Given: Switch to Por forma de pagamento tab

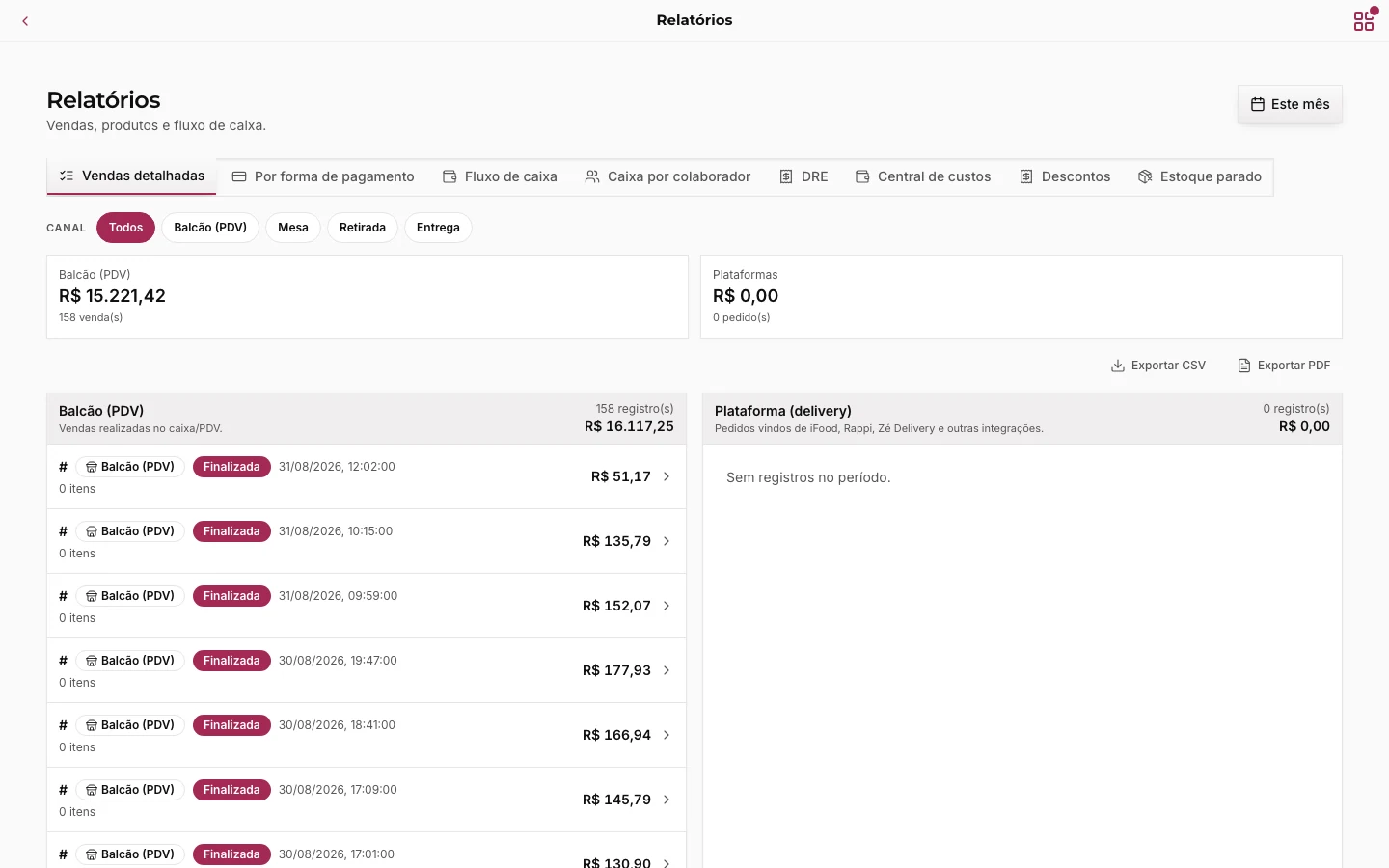Looking at the screenshot, I should 323,176.
